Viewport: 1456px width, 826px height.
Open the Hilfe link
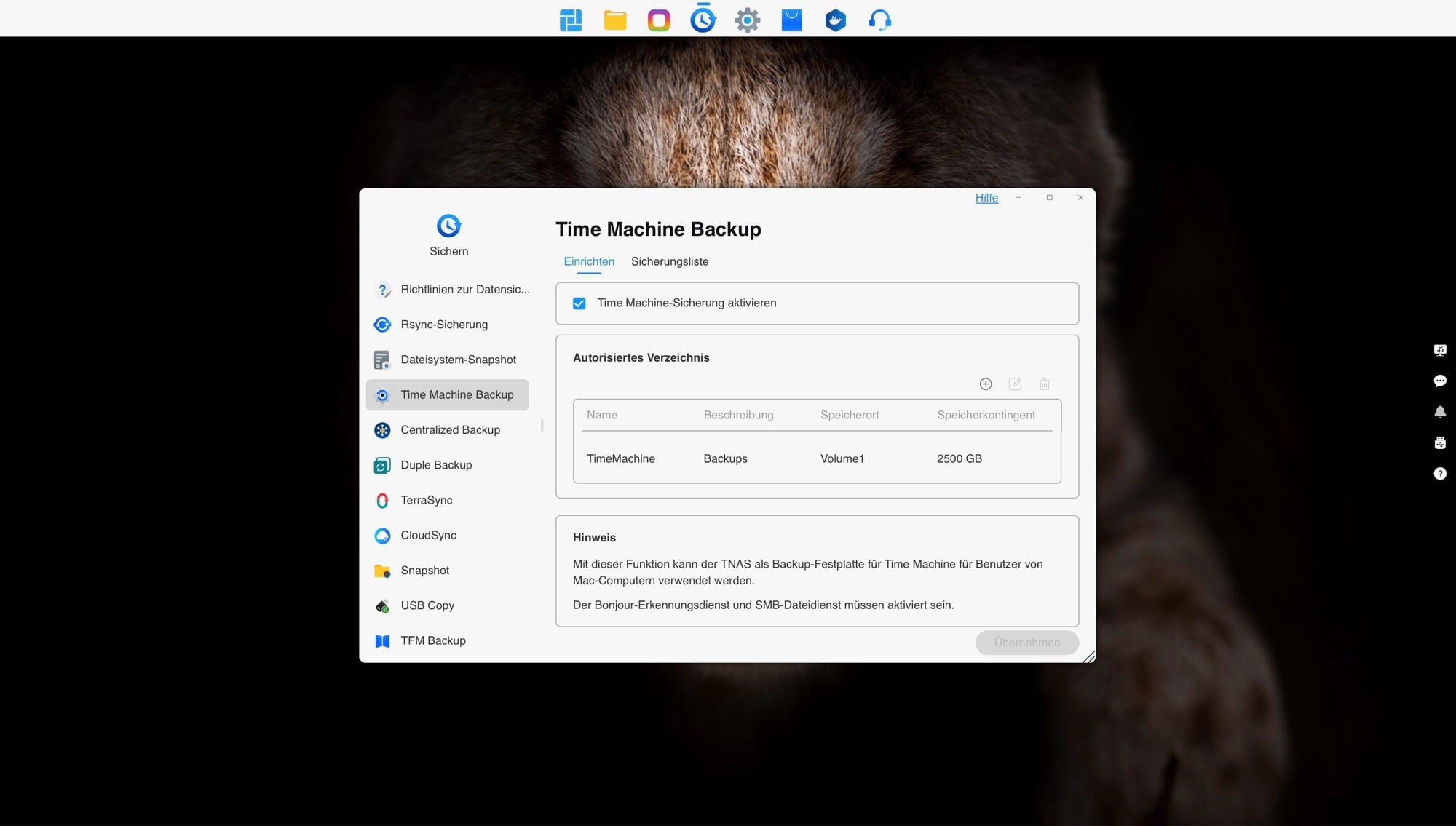tap(986, 198)
